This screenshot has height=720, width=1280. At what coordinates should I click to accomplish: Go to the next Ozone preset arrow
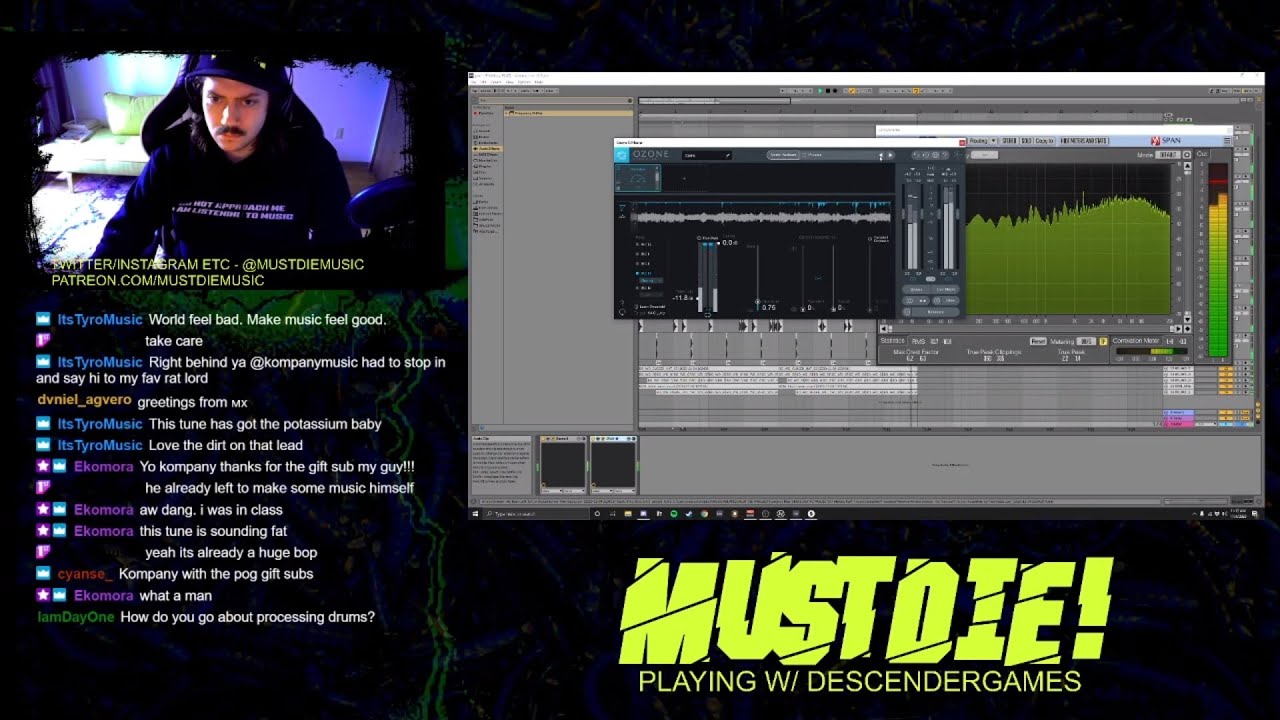(890, 155)
